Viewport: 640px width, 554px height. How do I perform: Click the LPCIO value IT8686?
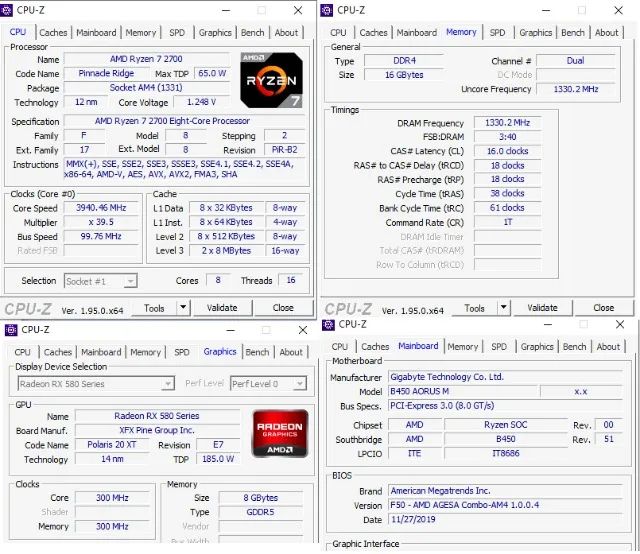pyautogui.click(x=506, y=454)
